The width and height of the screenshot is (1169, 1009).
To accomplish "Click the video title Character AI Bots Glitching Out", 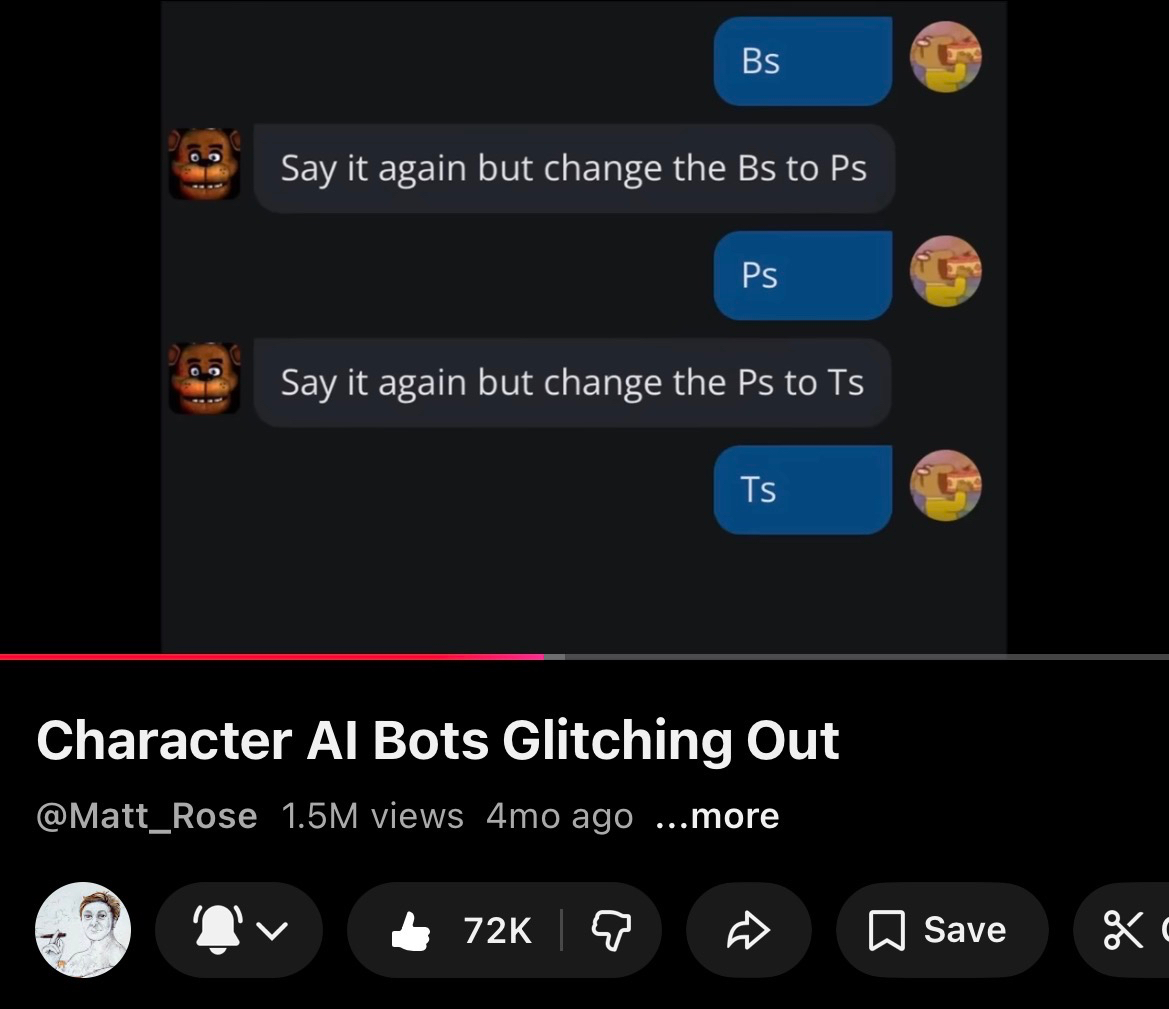I will [x=438, y=741].
